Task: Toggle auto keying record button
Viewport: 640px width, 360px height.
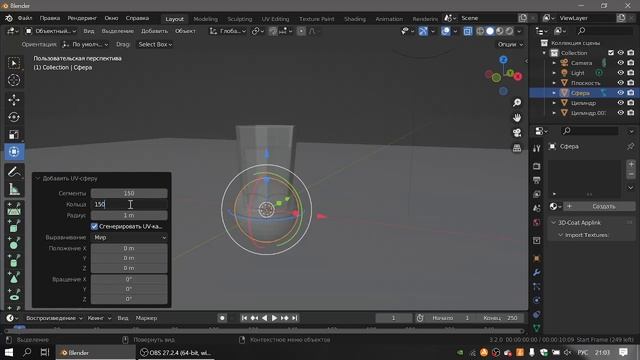Action: pyautogui.click(x=222, y=318)
